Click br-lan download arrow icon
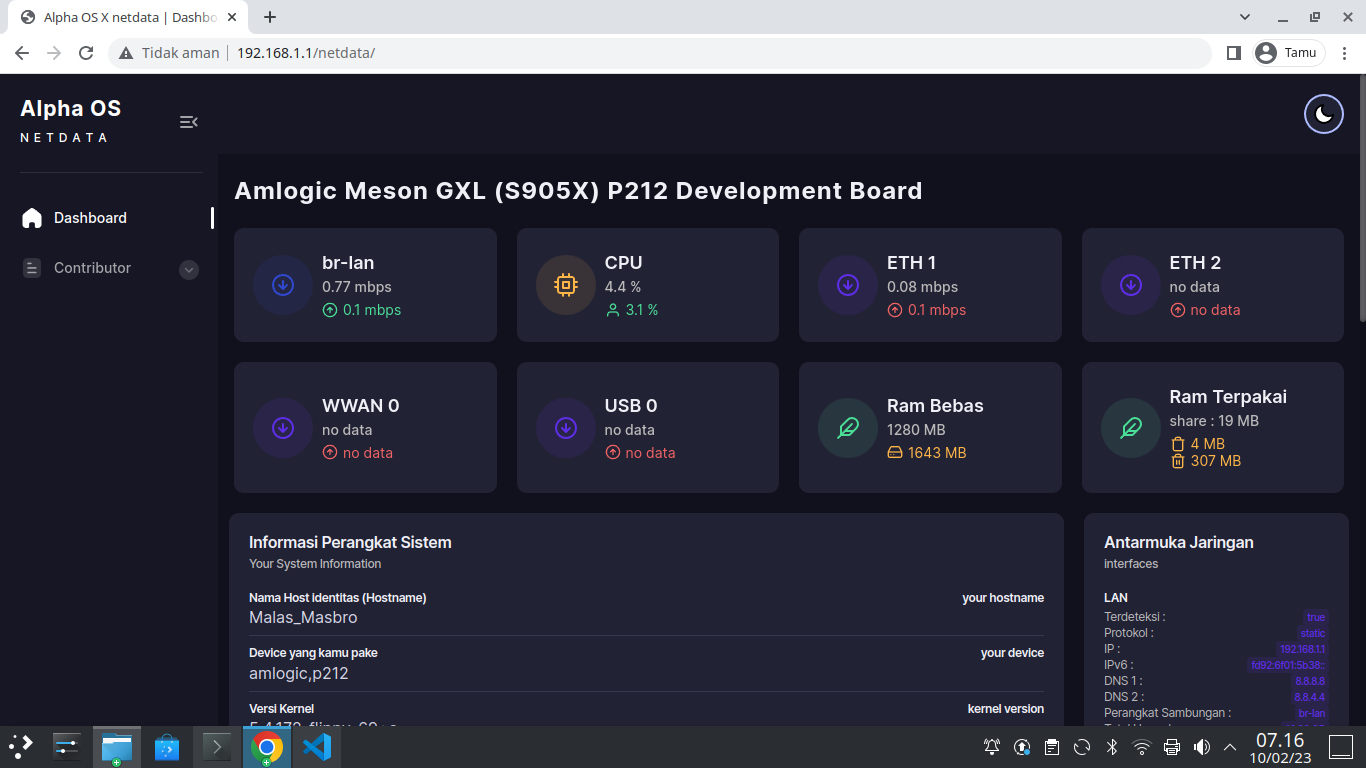The width and height of the screenshot is (1366, 768). 283,285
